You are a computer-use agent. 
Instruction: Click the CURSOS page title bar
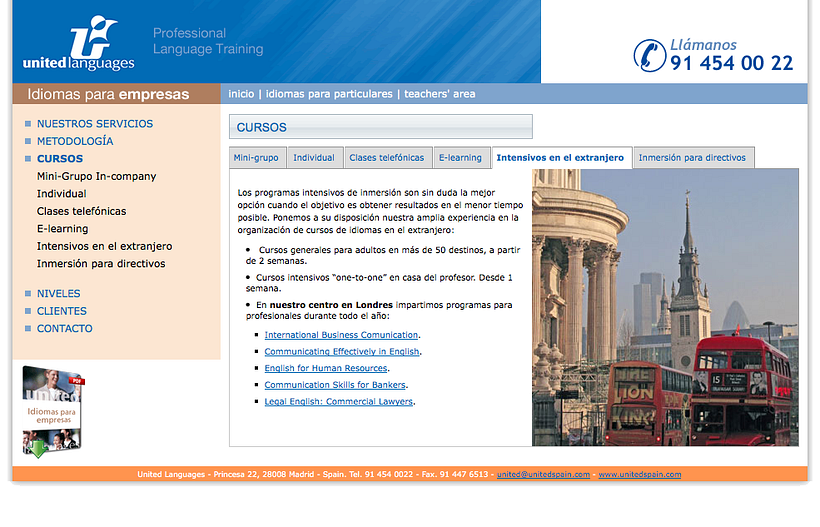click(x=381, y=127)
